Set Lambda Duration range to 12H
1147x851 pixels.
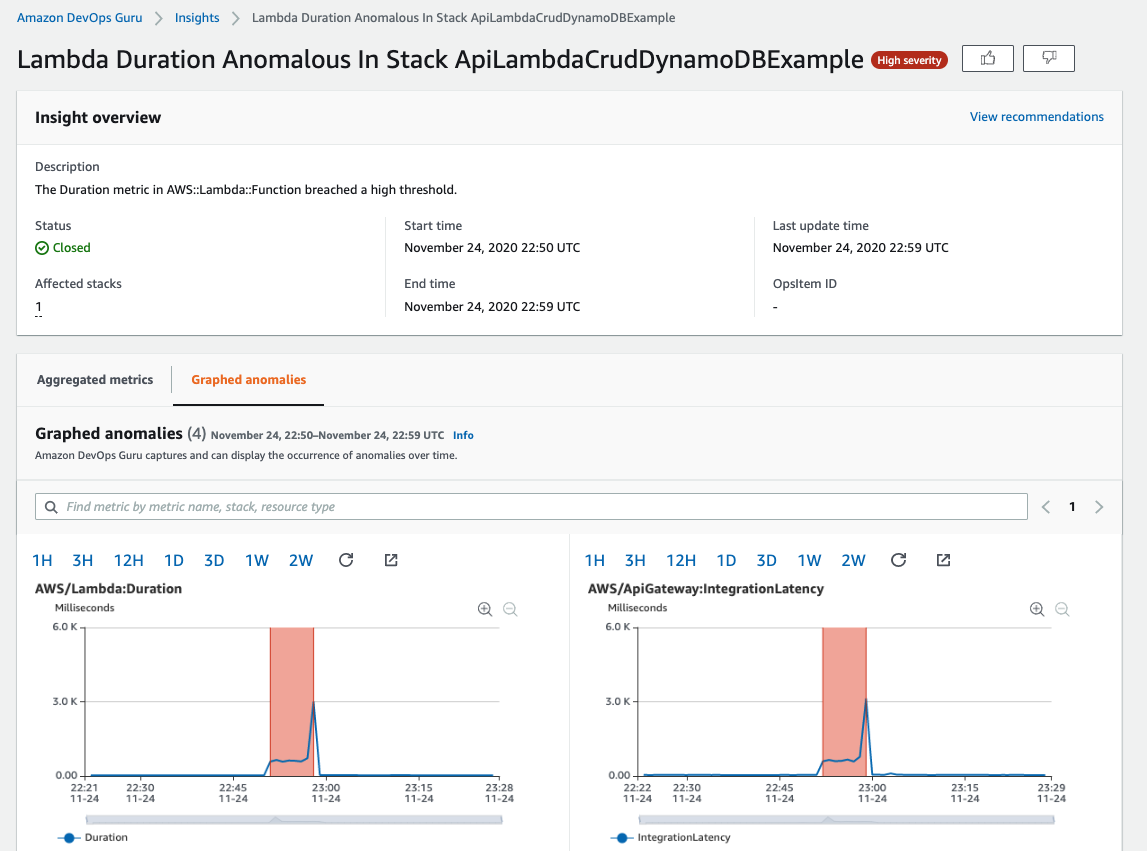(x=129, y=561)
